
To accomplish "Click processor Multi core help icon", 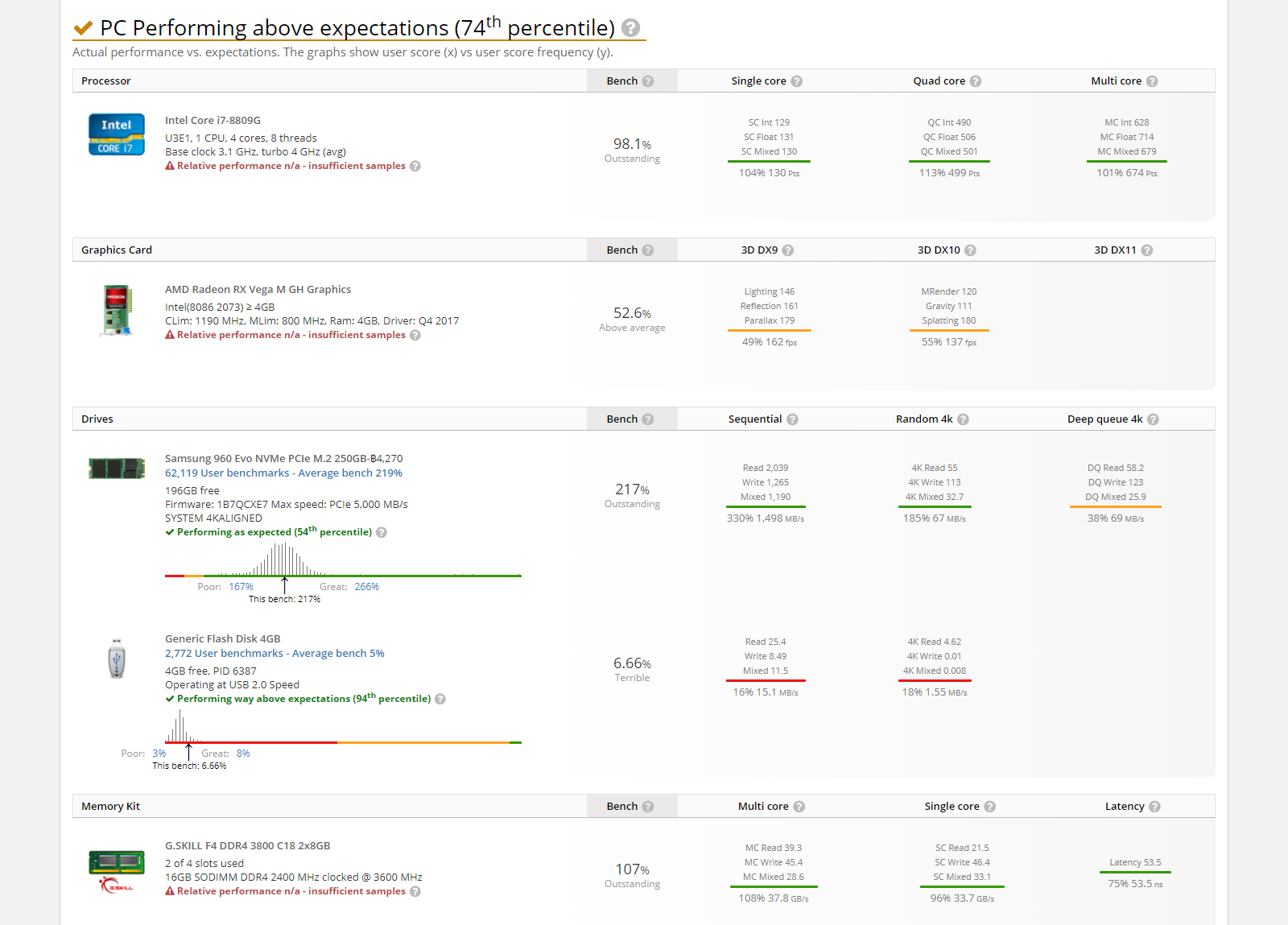I will [1152, 81].
